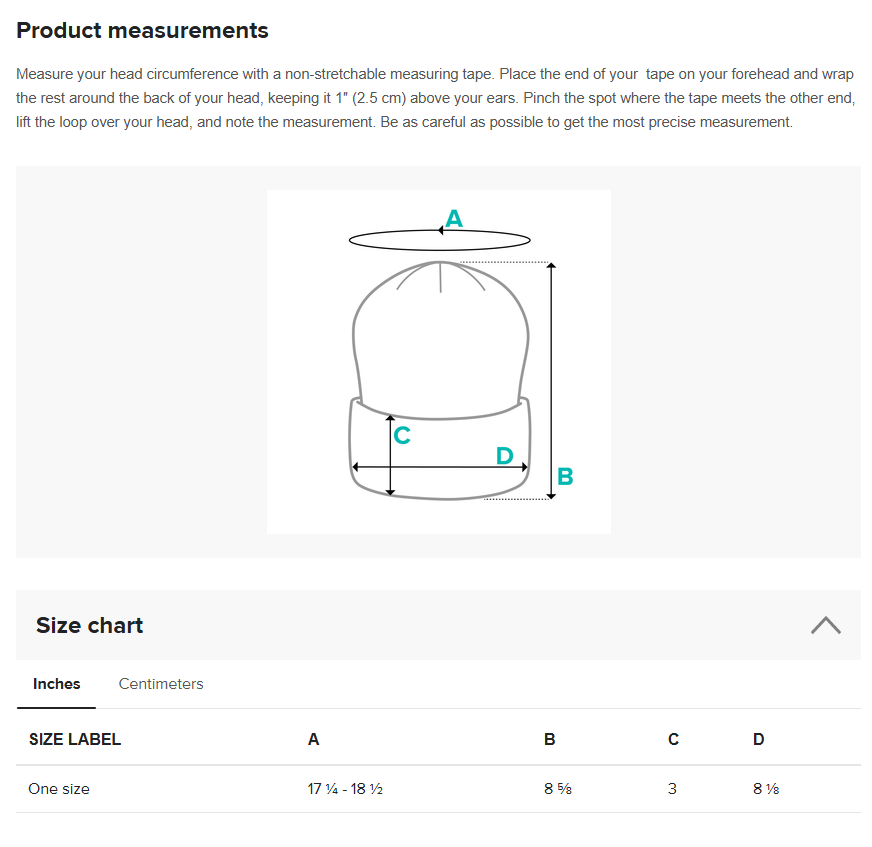Click the head circumference ellipse icon

[x=439, y=240]
